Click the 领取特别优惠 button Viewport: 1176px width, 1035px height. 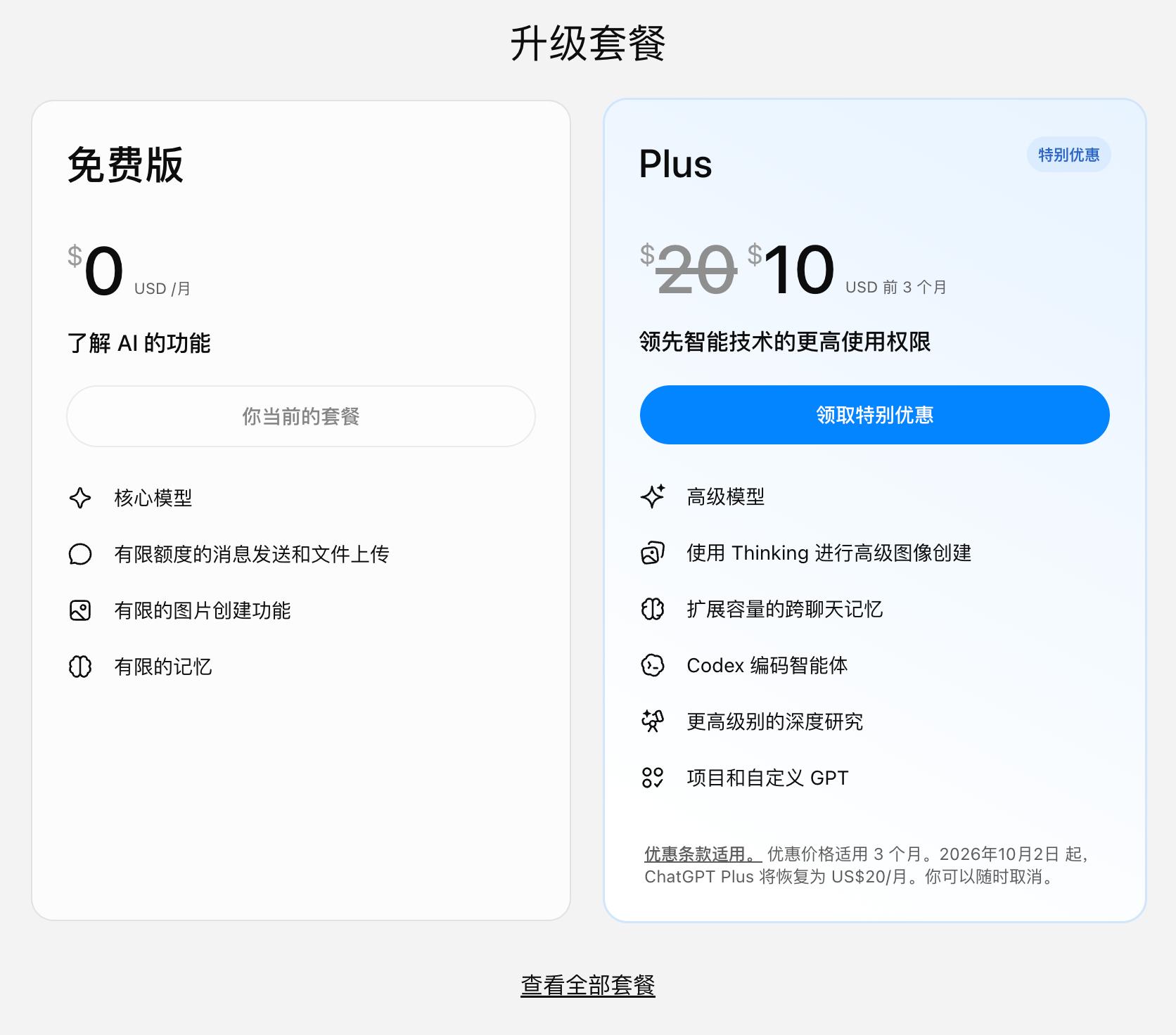pyautogui.click(x=874, y=415)
